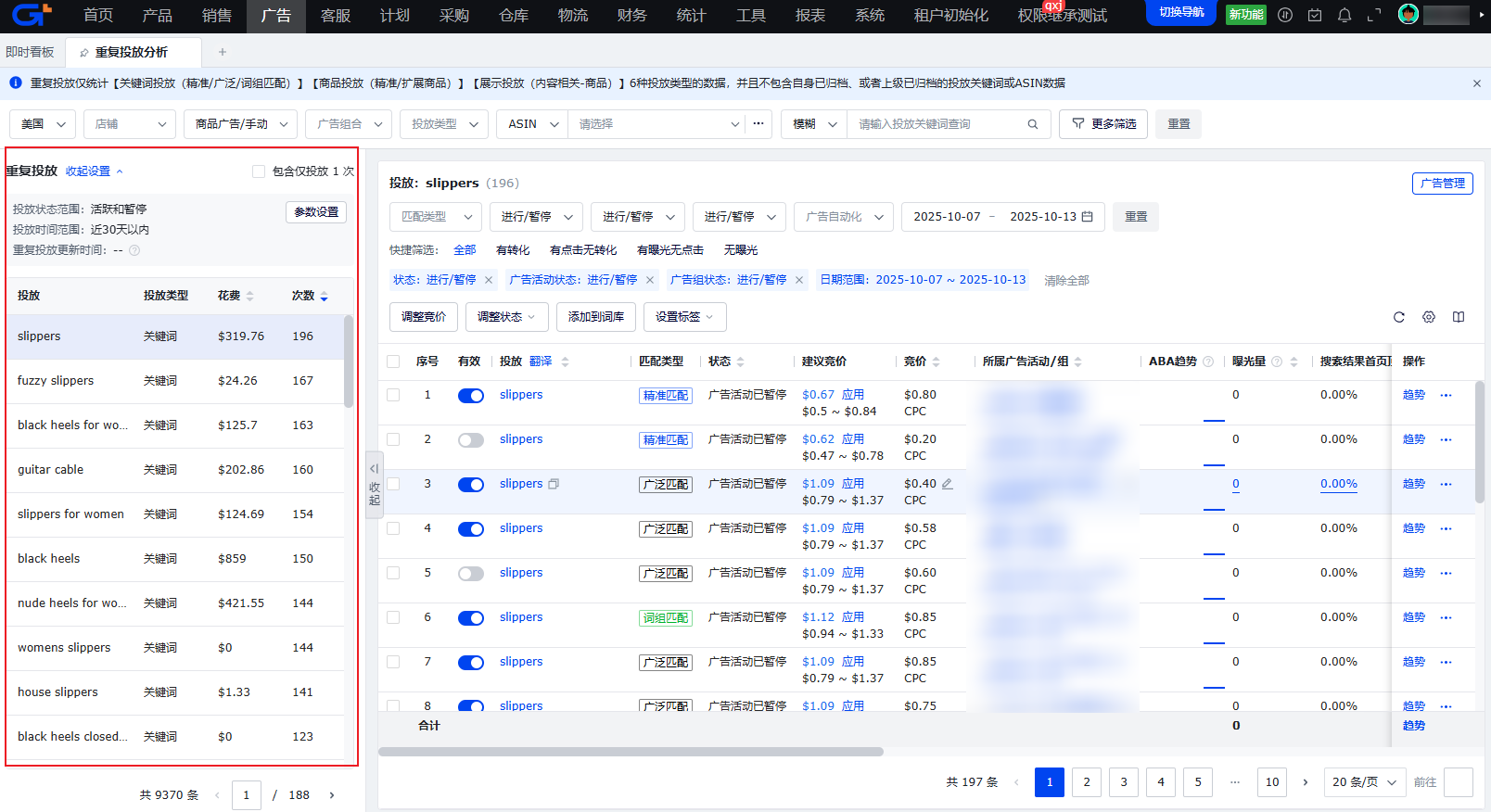The width and height of the screenshot is (1491, 812).
Task: Click the user avatar picture
Action: (1408, 15)
